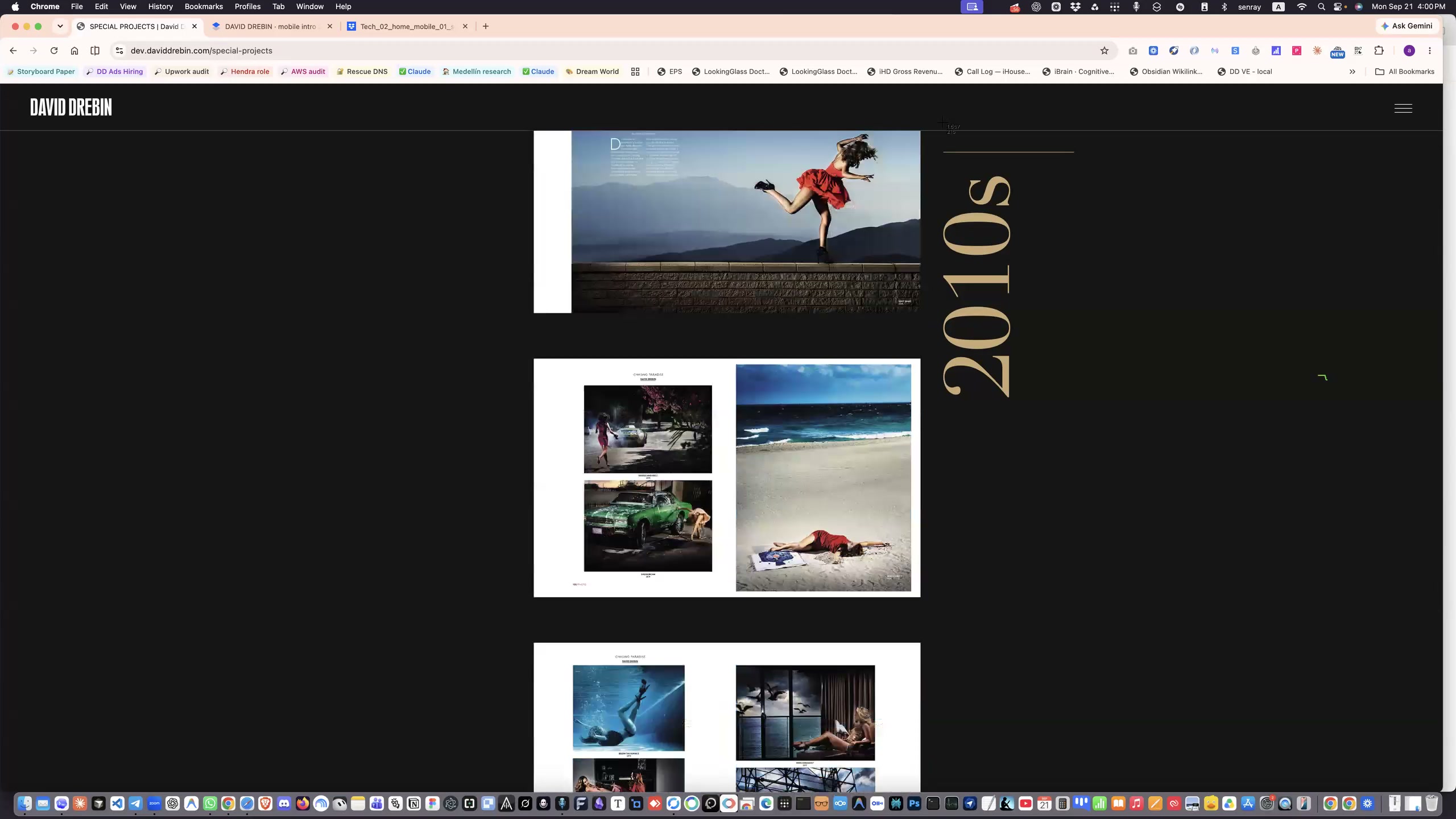Screen dimensions: 1456x819
Task: Open the beach photo magazine spread
Action: tap(727, 478)
